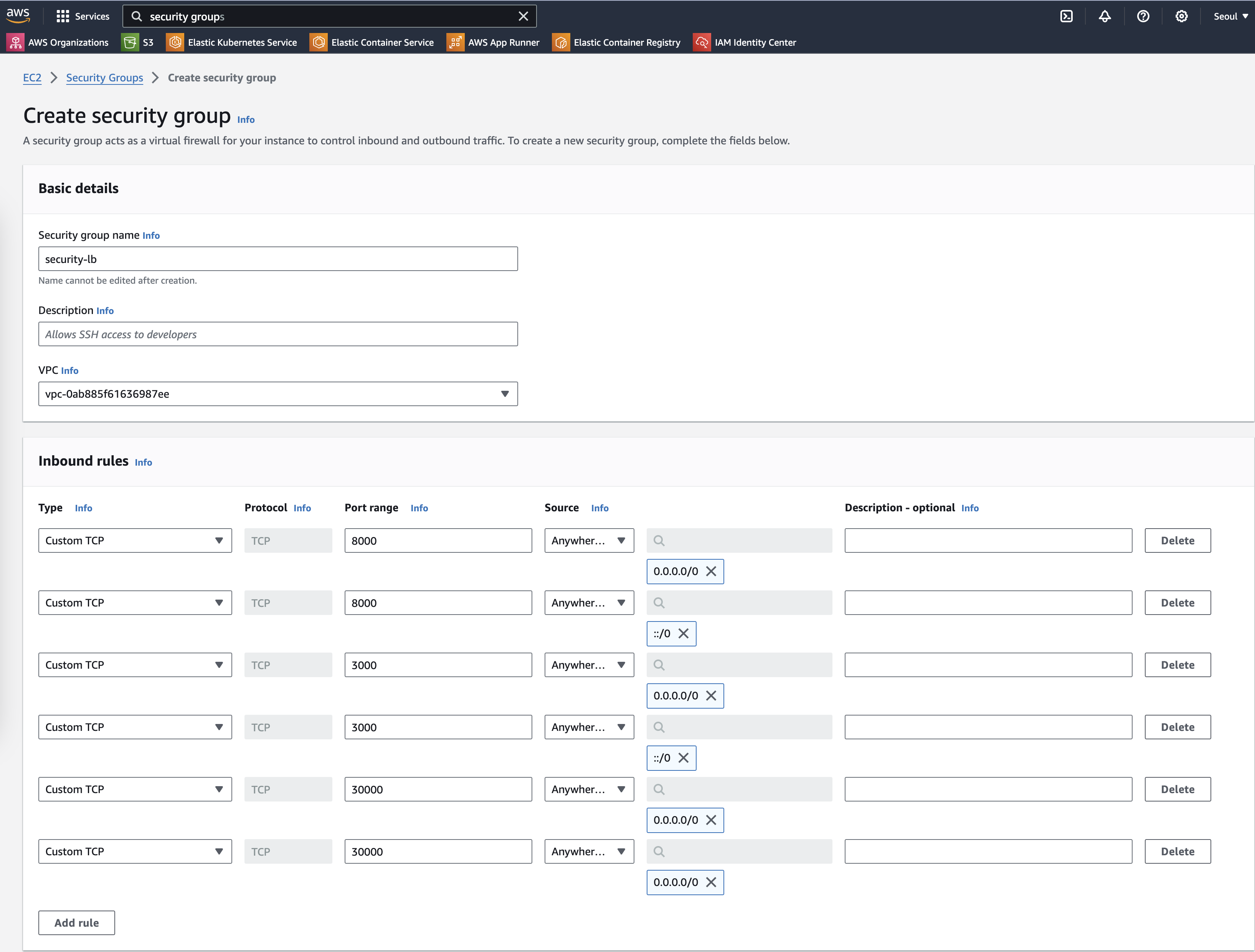Image resolution: width=1255 pixels, height=952 pixels.
Task: Open Source dropdown for first 3000 rule
Action: (589, 665)
